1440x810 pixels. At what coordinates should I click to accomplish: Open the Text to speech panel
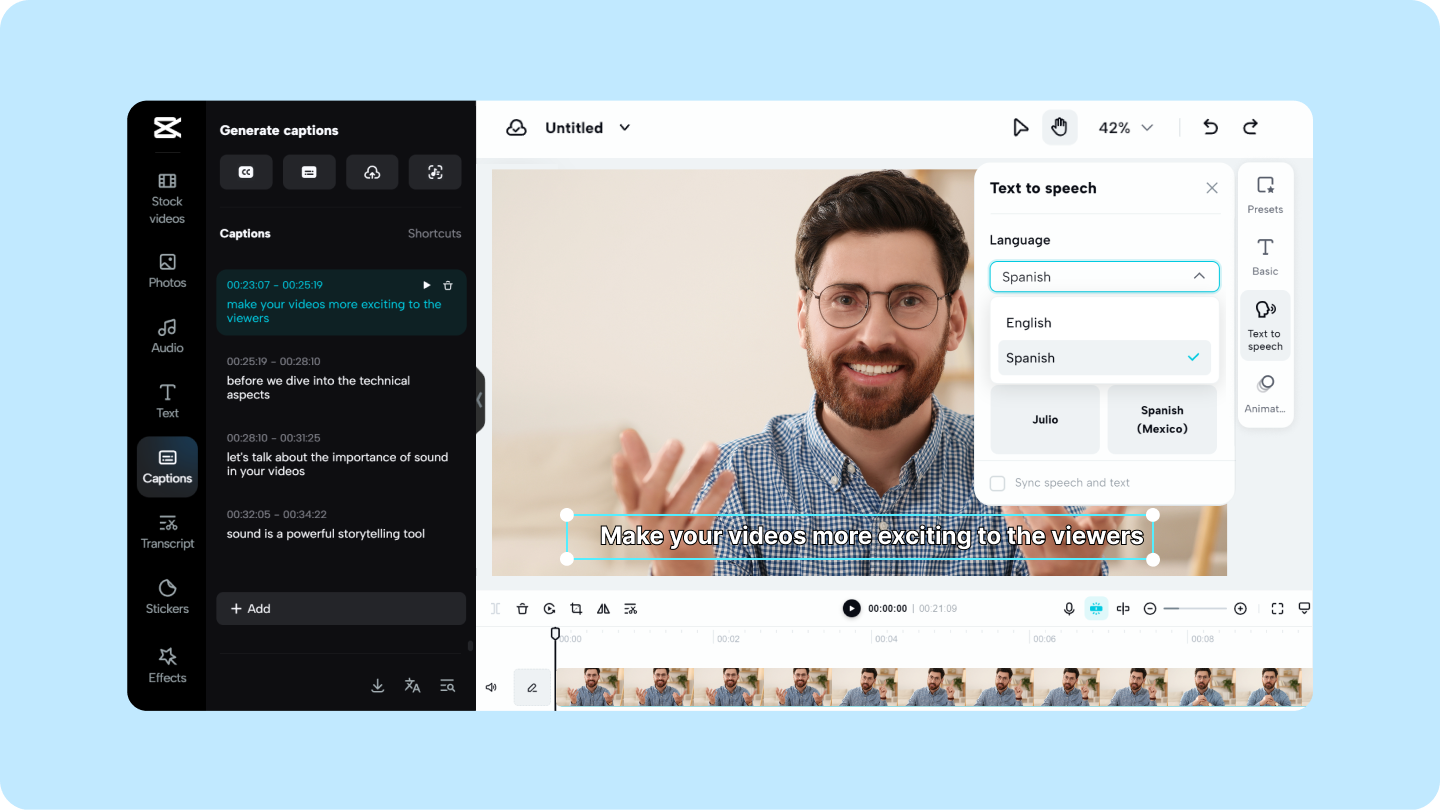pos(1264,323)
